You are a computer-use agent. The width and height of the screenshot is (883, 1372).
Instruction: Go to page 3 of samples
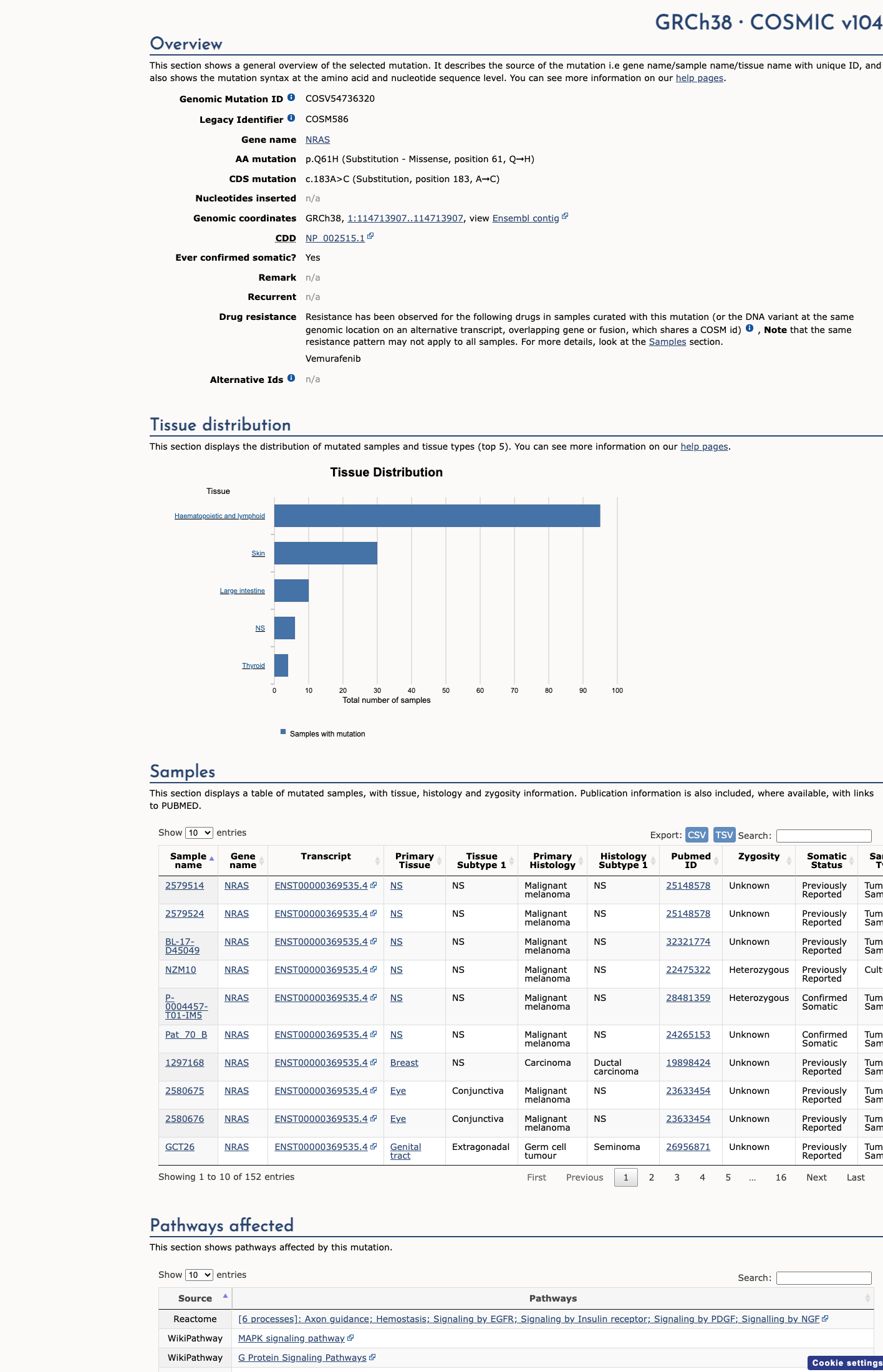[x=677, y=1177]
